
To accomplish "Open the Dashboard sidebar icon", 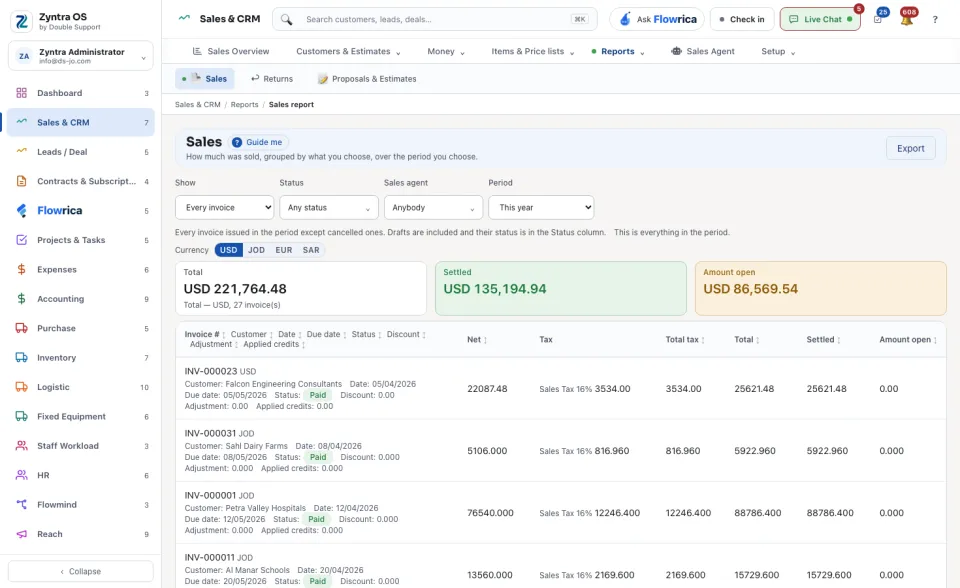I will [x=21, y=93].
